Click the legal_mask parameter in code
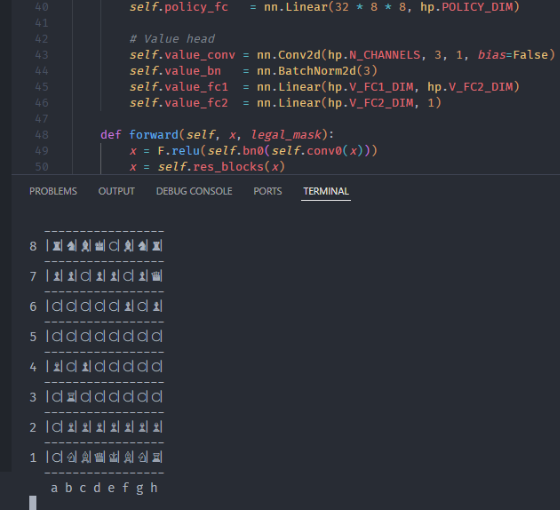This screenshot has width=560, height=510. (286, 135)
